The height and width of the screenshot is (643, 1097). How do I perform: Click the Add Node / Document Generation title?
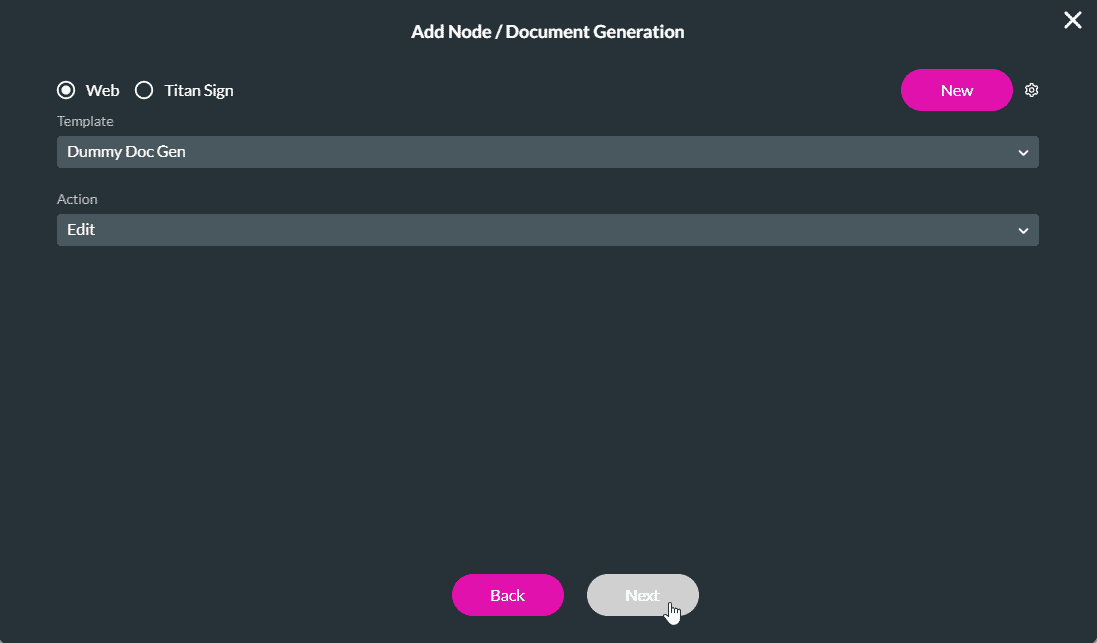coord(547,32)
